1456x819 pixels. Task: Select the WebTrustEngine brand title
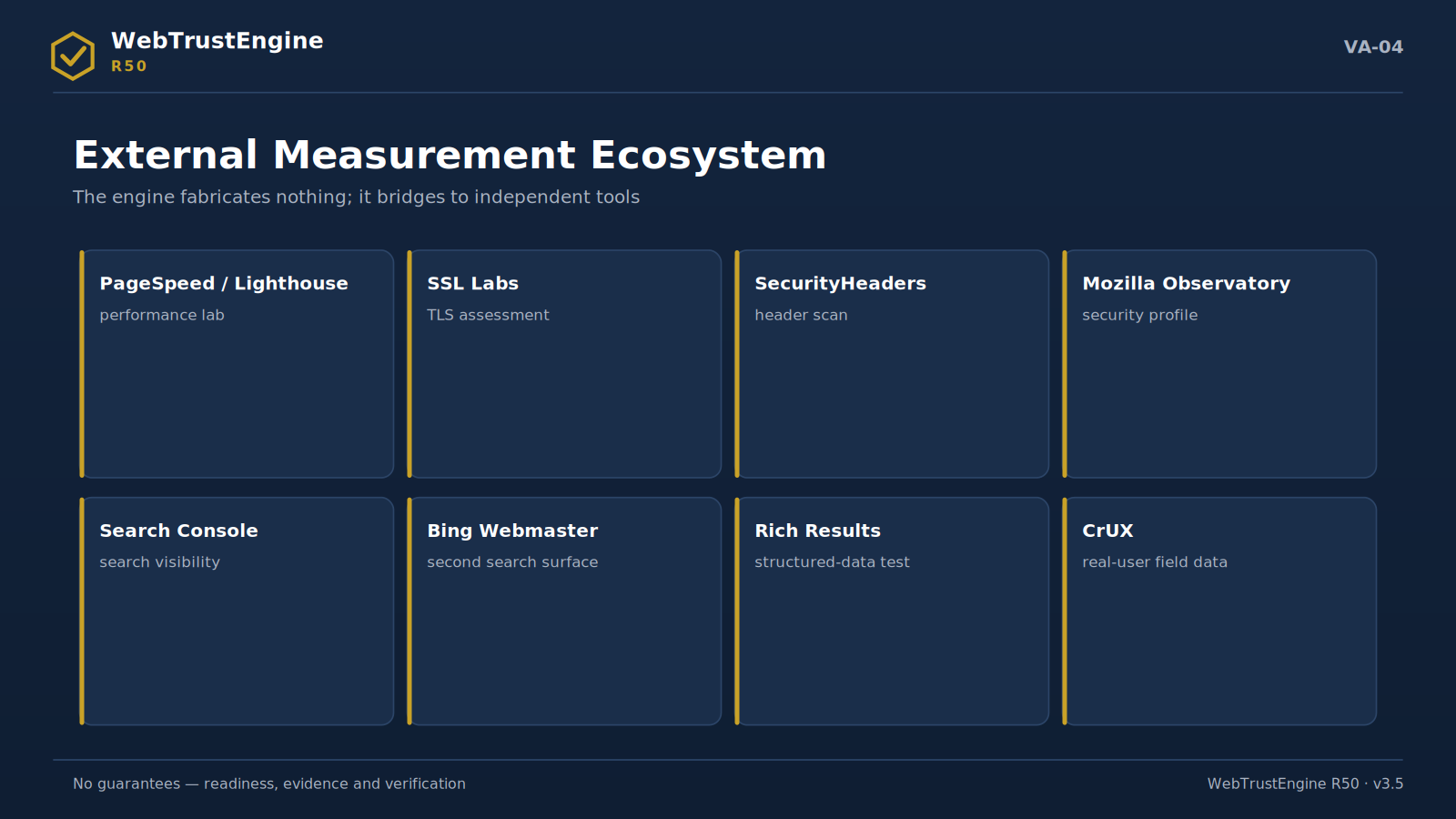pos(217,41)
